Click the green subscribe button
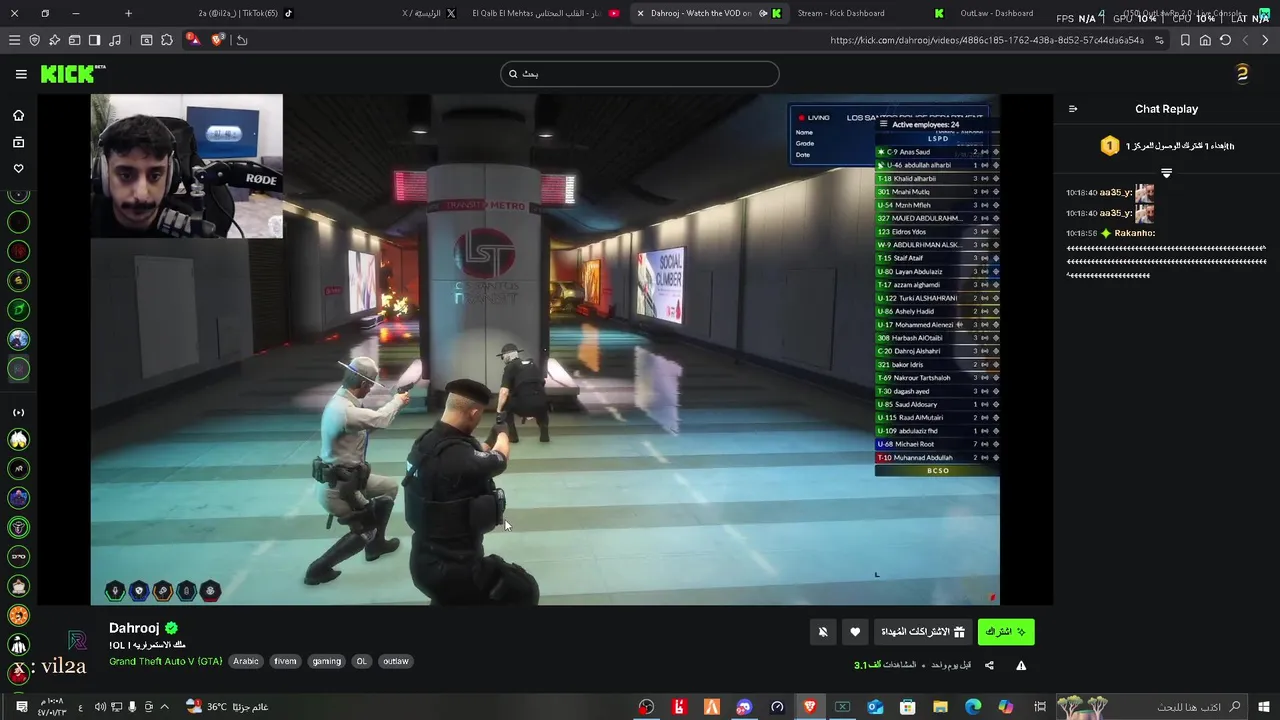Viewport: 1280px width, 720px height. pos(1006,632)
